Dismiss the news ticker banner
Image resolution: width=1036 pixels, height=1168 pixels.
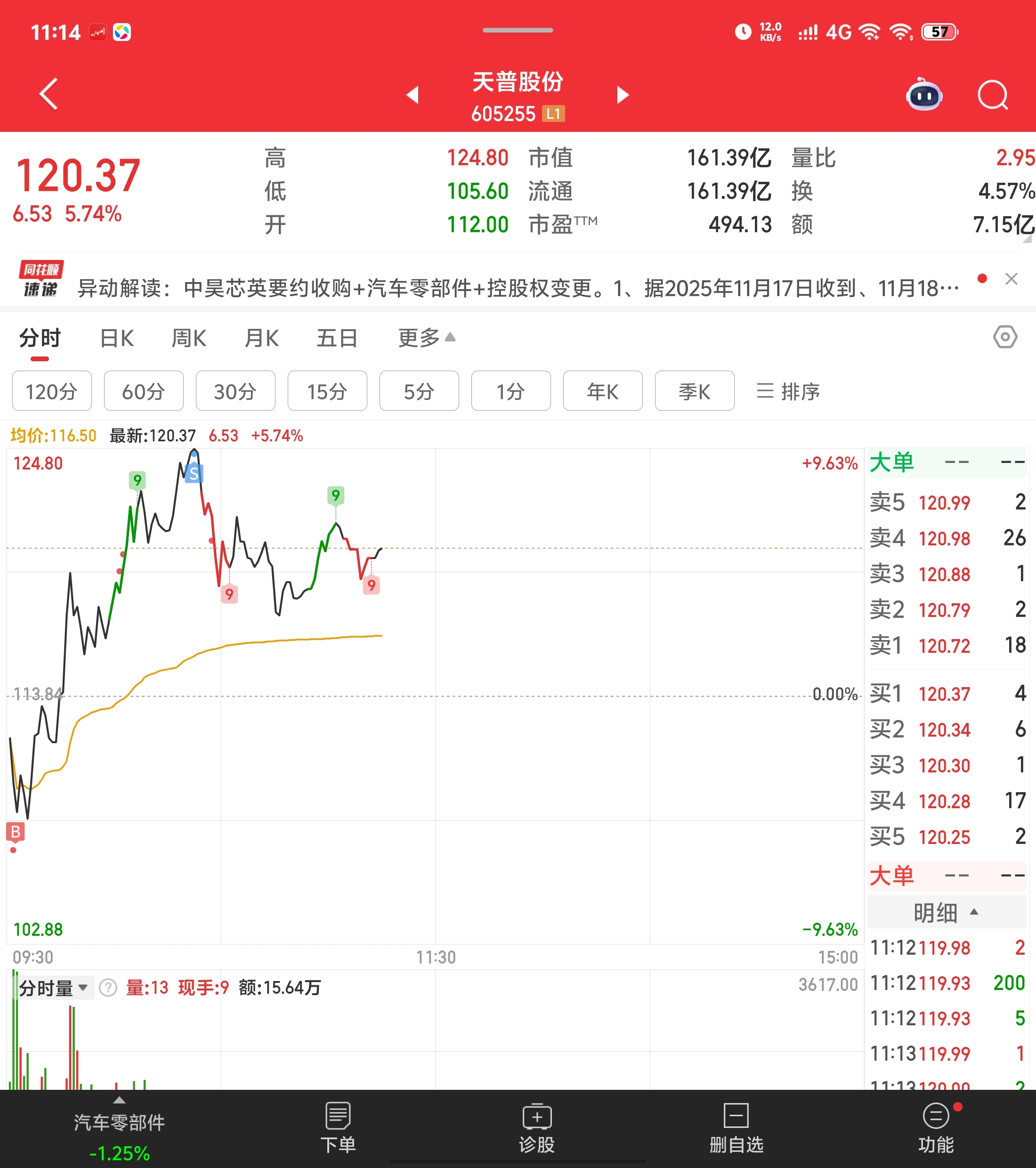[x=1011, y=279]
